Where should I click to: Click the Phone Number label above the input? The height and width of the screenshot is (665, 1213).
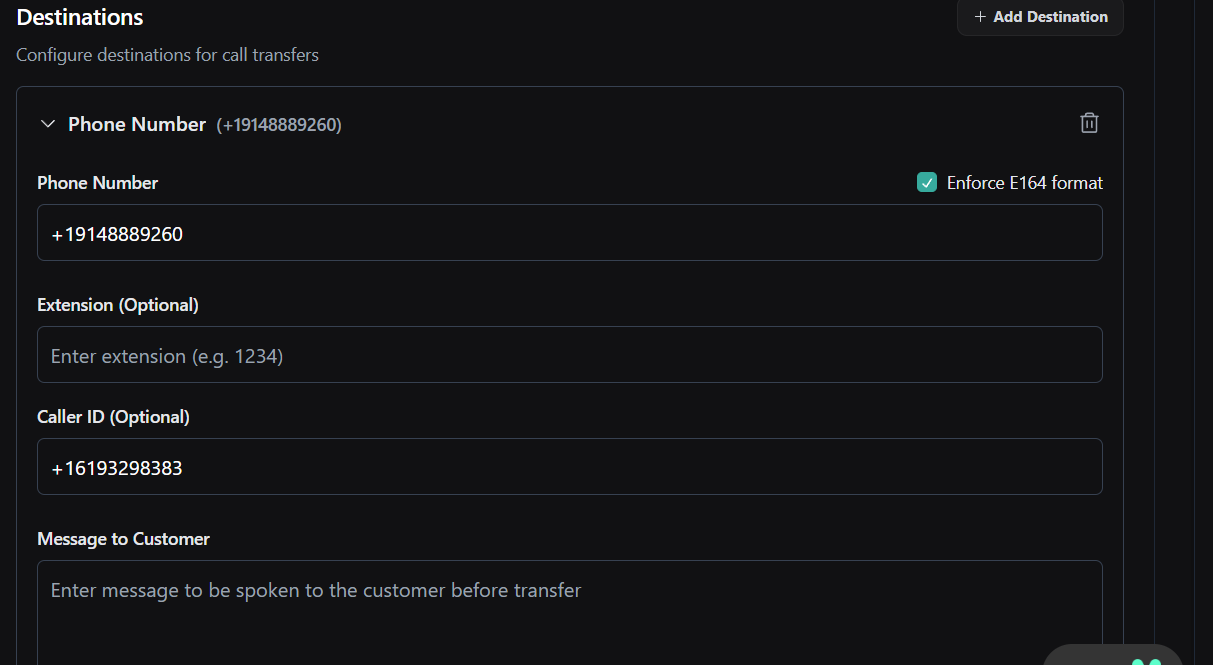(x=98, y=183)
